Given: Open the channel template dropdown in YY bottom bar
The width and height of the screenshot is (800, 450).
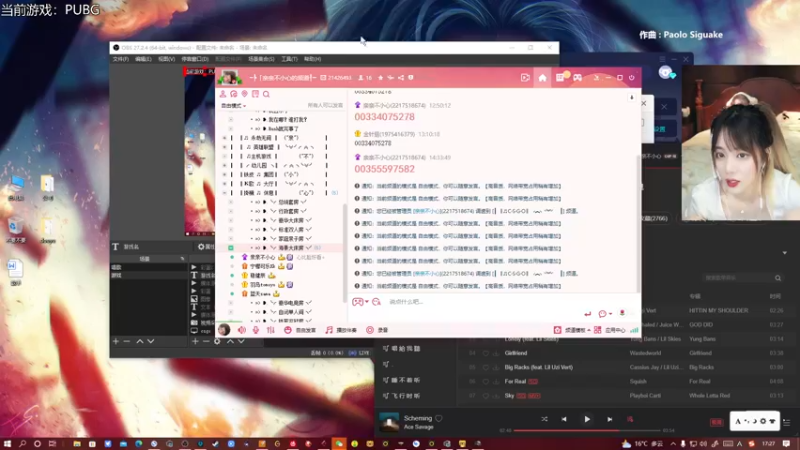Looking at the screenshot, I should [x=572, y=330].
